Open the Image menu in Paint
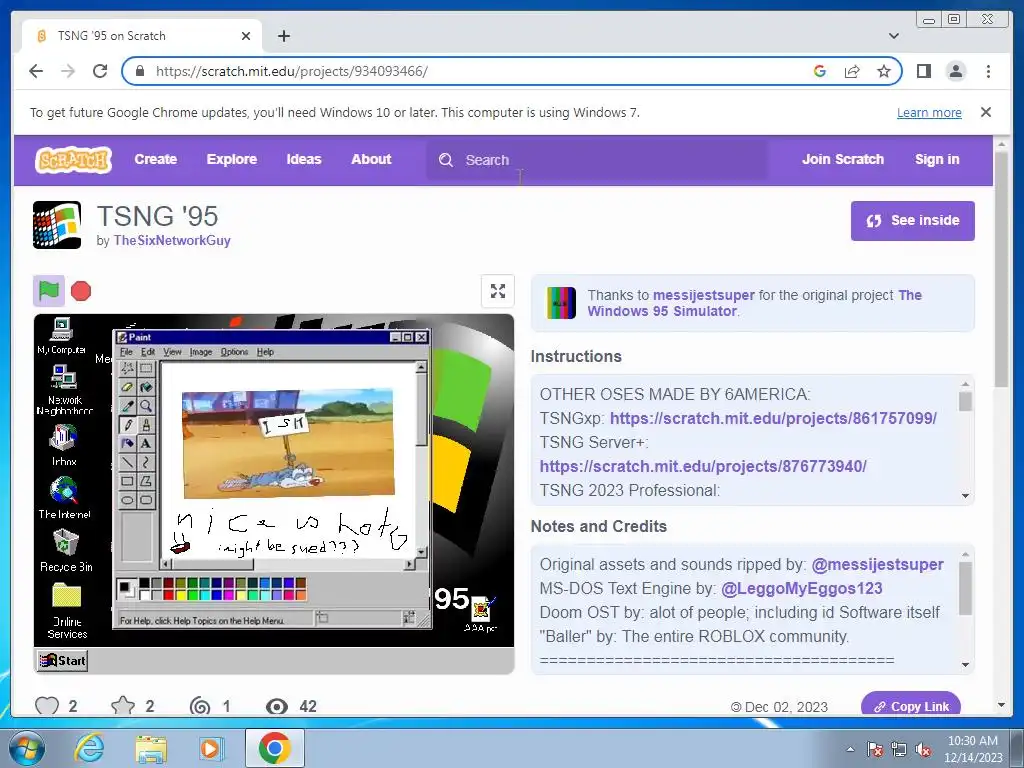Viewport: 1024px width, 768px height. [x=201, y=352]
